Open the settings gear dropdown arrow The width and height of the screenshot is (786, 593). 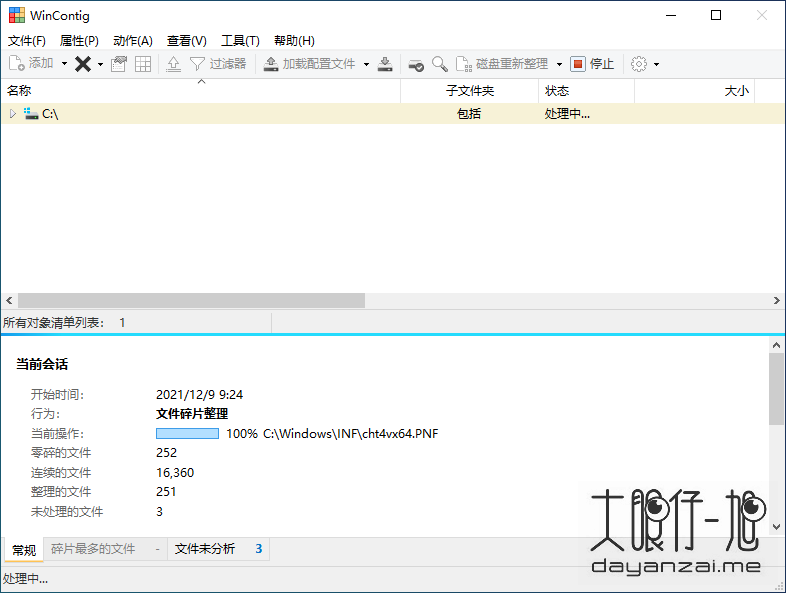coord(657,64)
